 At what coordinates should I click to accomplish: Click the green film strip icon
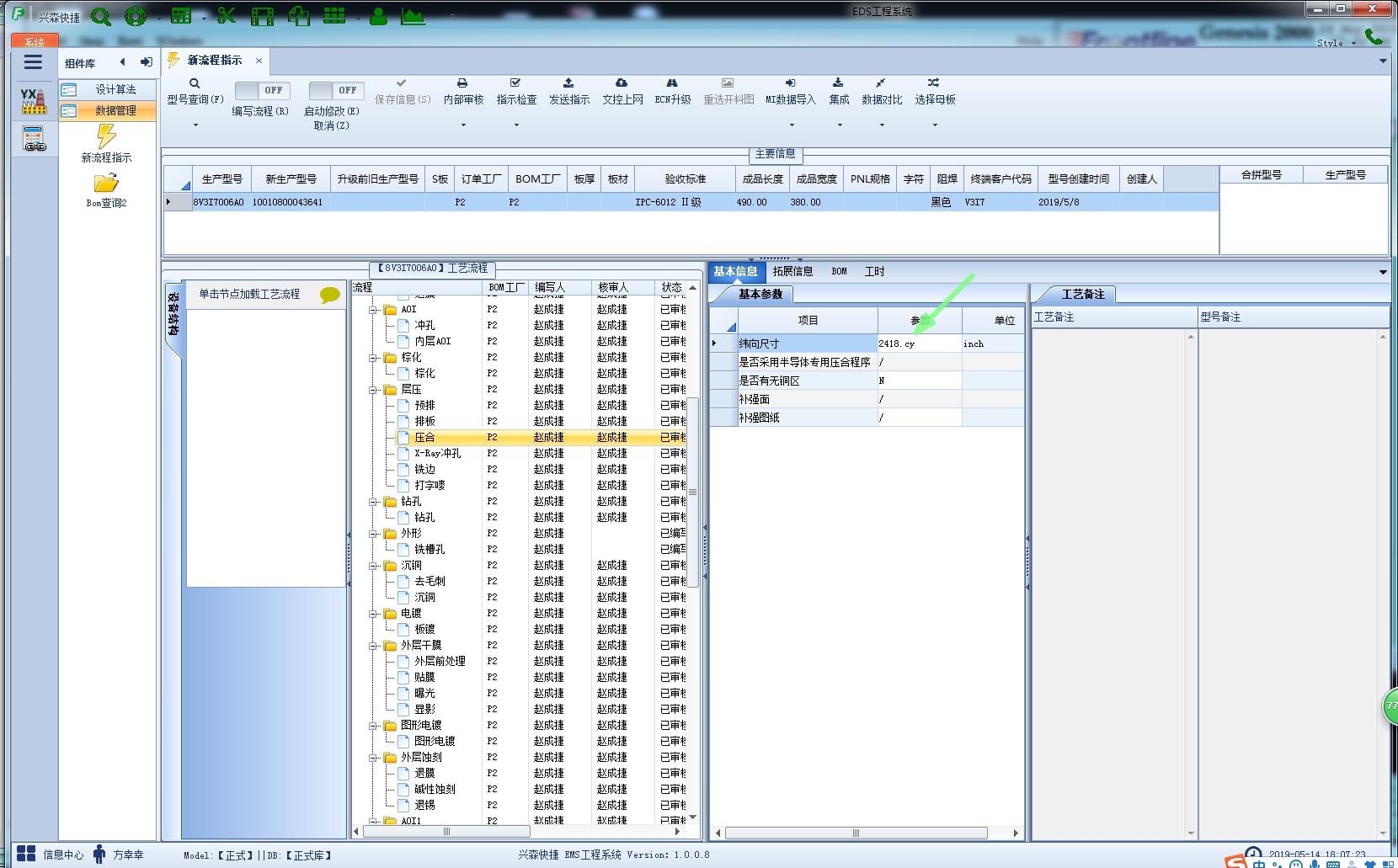point(263,16)
